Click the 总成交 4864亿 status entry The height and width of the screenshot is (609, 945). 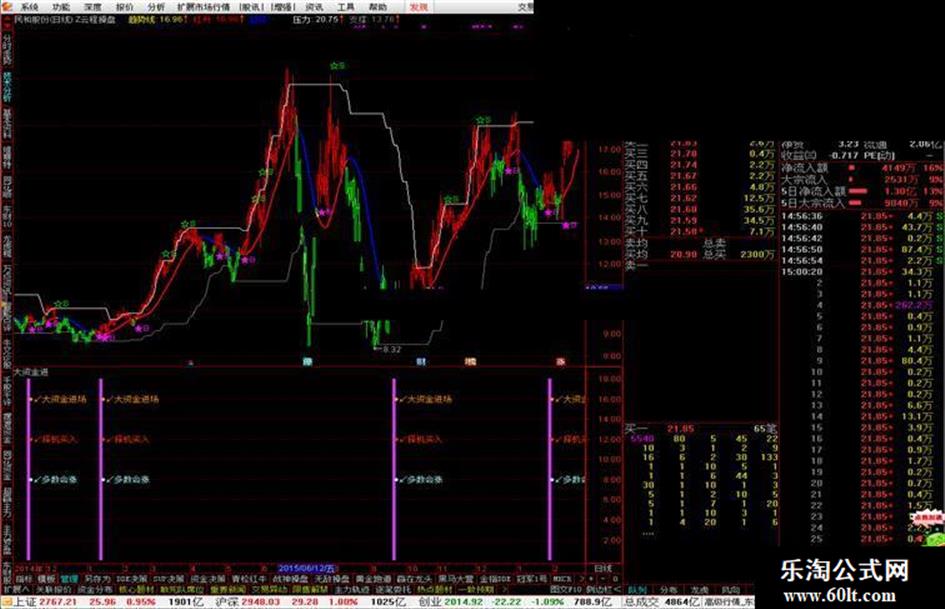(662, 602)
